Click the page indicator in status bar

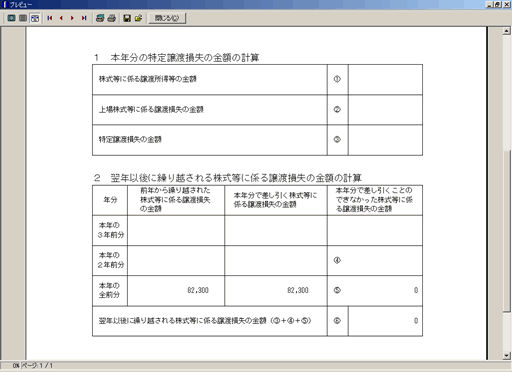(37, 366)
